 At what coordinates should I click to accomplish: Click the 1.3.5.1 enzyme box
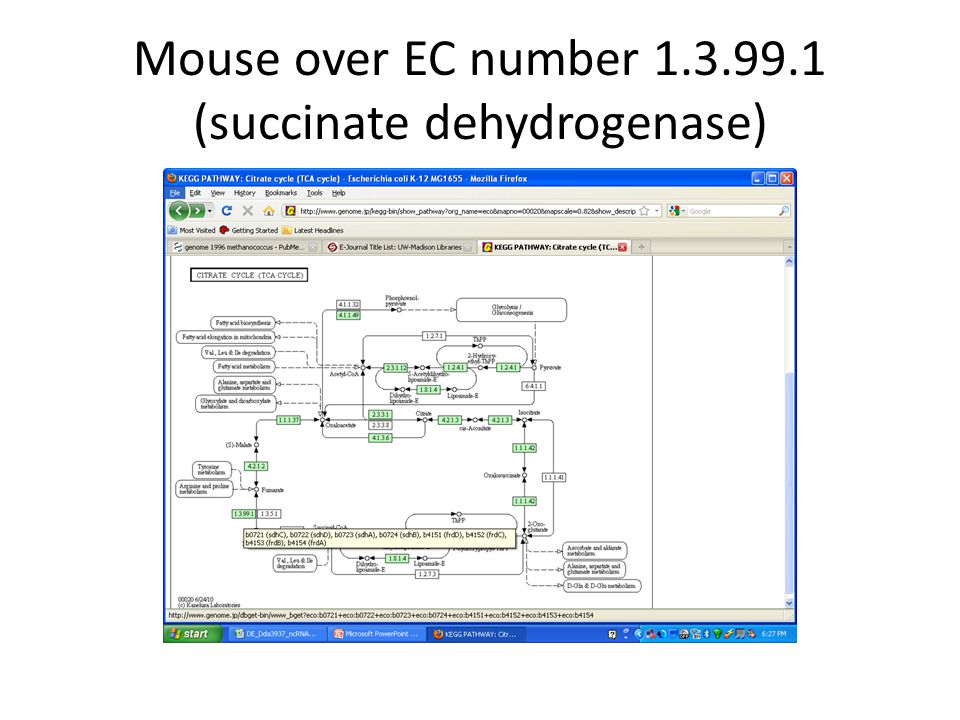[x=269, y=514]
